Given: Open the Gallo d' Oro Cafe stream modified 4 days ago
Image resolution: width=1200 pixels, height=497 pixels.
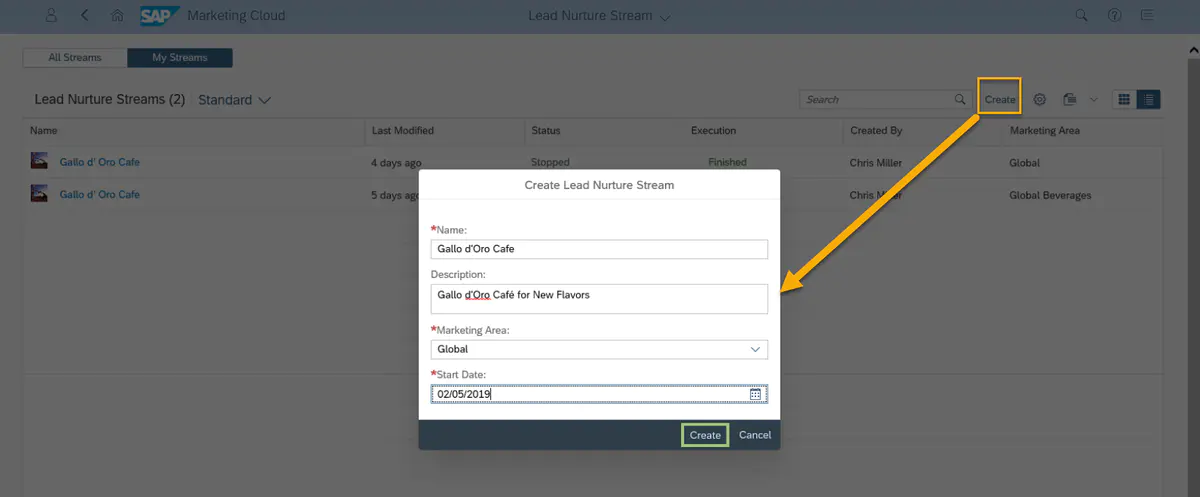Looking at the screenshot, I should (x=100, y=162).
